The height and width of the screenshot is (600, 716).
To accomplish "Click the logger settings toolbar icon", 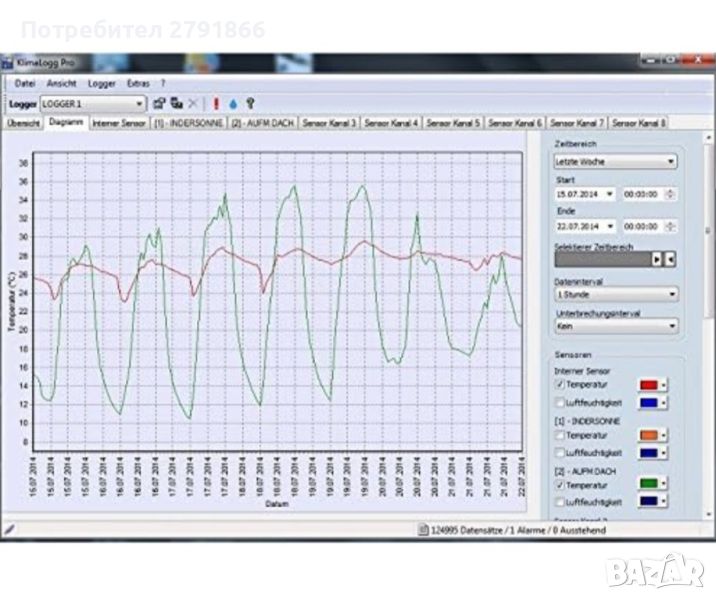I will point(159,103).
